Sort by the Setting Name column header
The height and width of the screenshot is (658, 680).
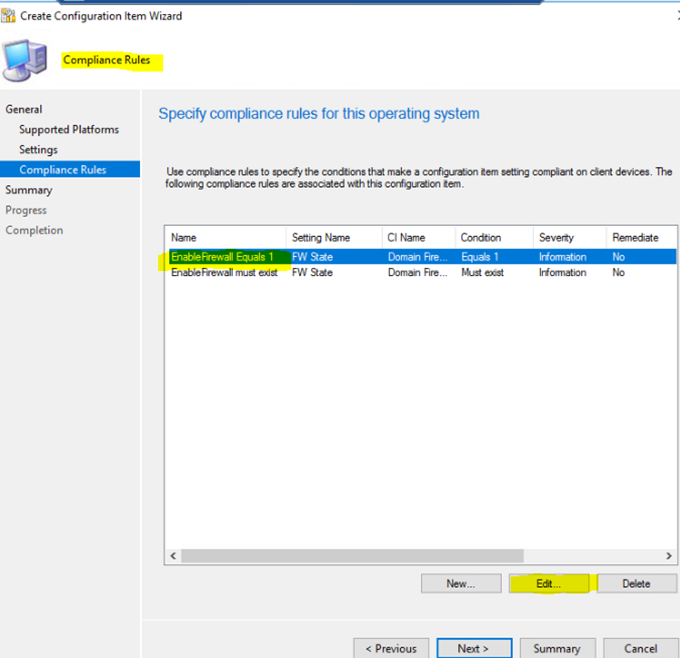point(334,238)
